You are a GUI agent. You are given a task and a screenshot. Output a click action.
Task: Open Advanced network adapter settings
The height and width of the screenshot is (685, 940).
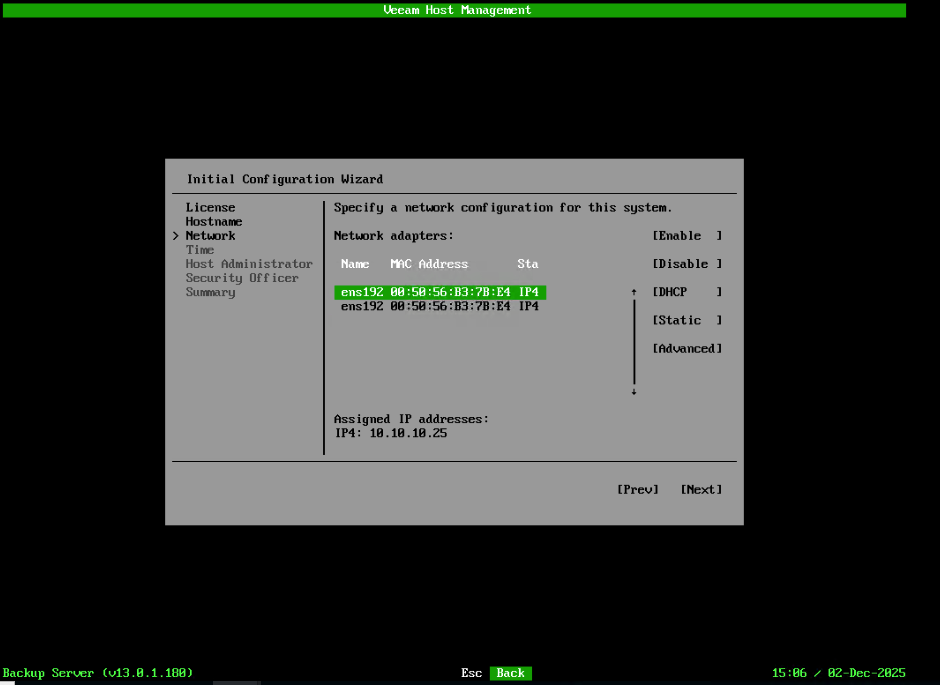(686, 347)
